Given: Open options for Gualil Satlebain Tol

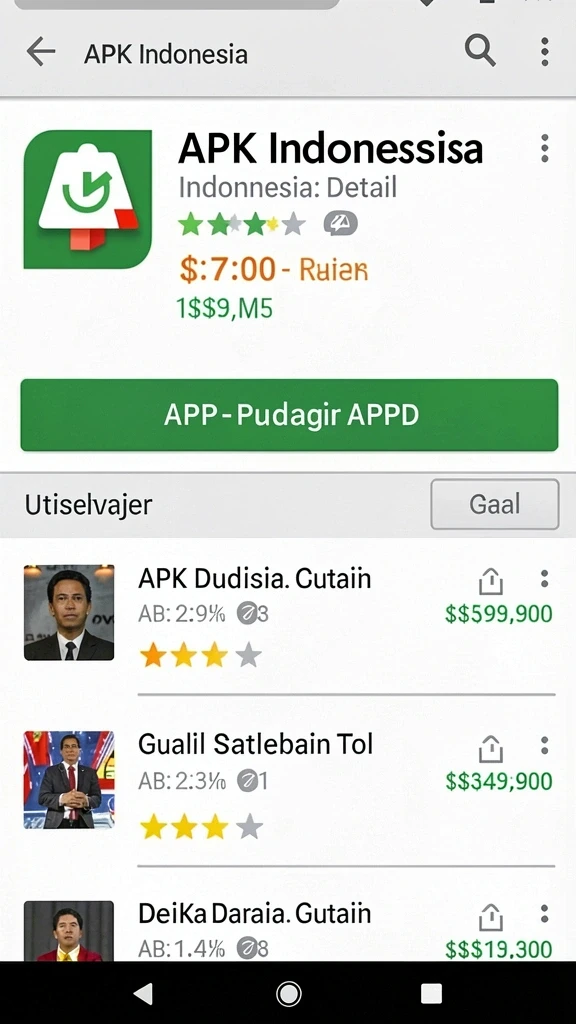Looking at the screenshot, I should [x=544, y=746].
